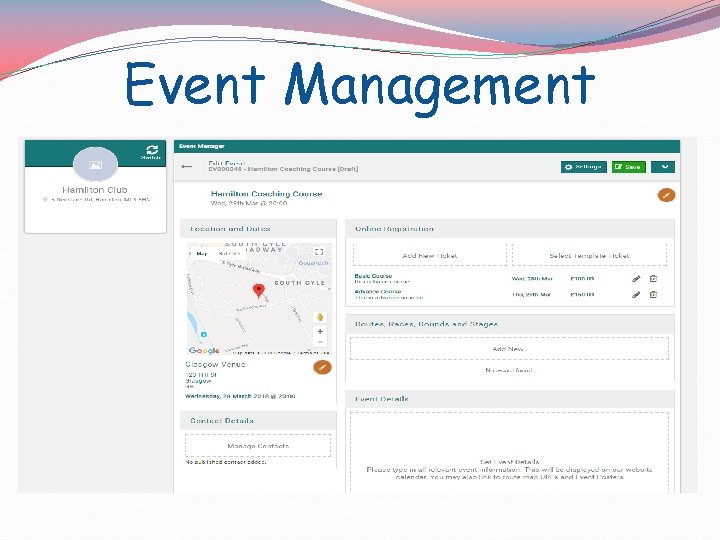The image size is (720, 540).
Task: Click Select Template Ticket box
Action: (589, 255)
